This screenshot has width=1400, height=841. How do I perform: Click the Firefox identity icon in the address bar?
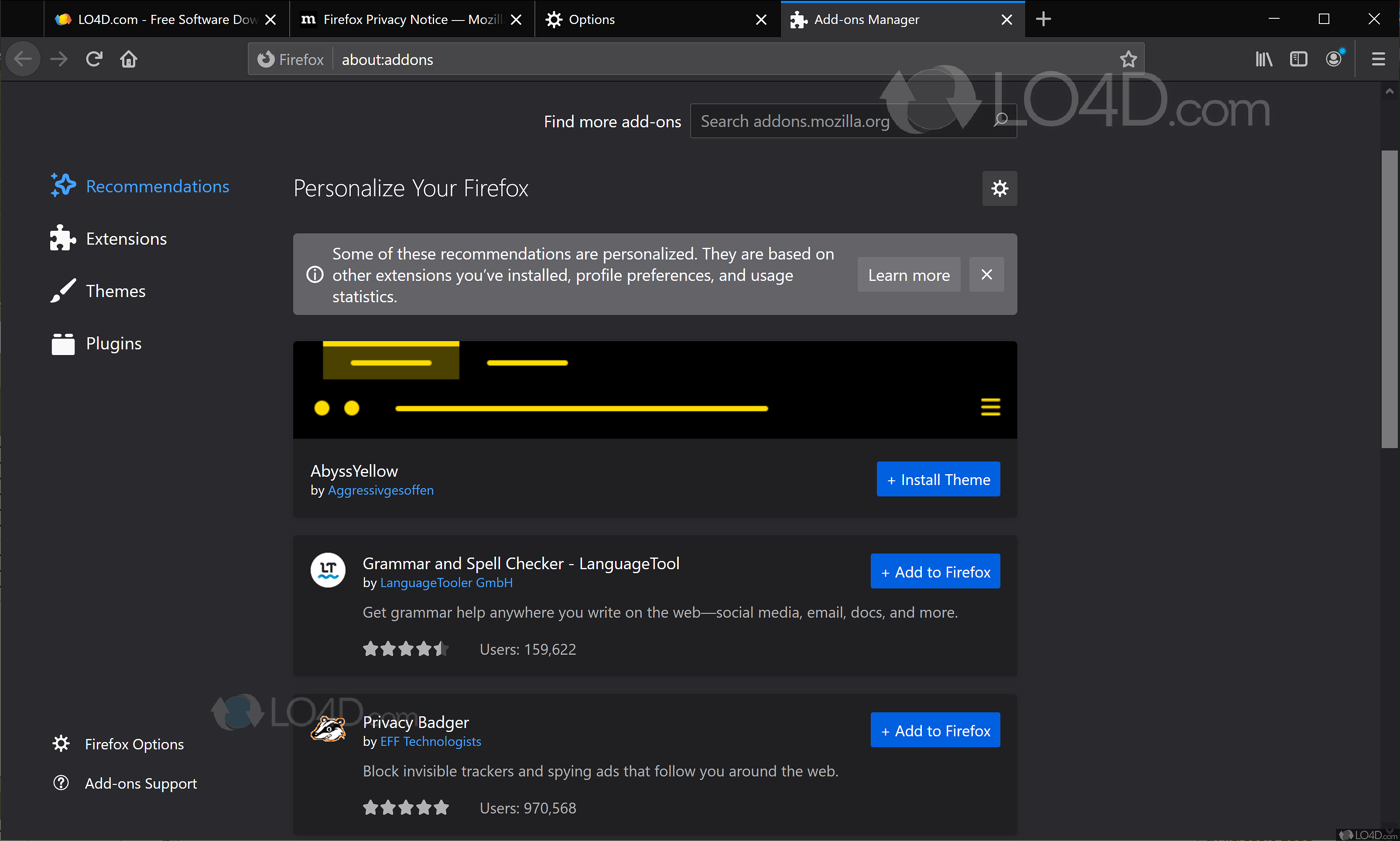(x=265, y=59)
